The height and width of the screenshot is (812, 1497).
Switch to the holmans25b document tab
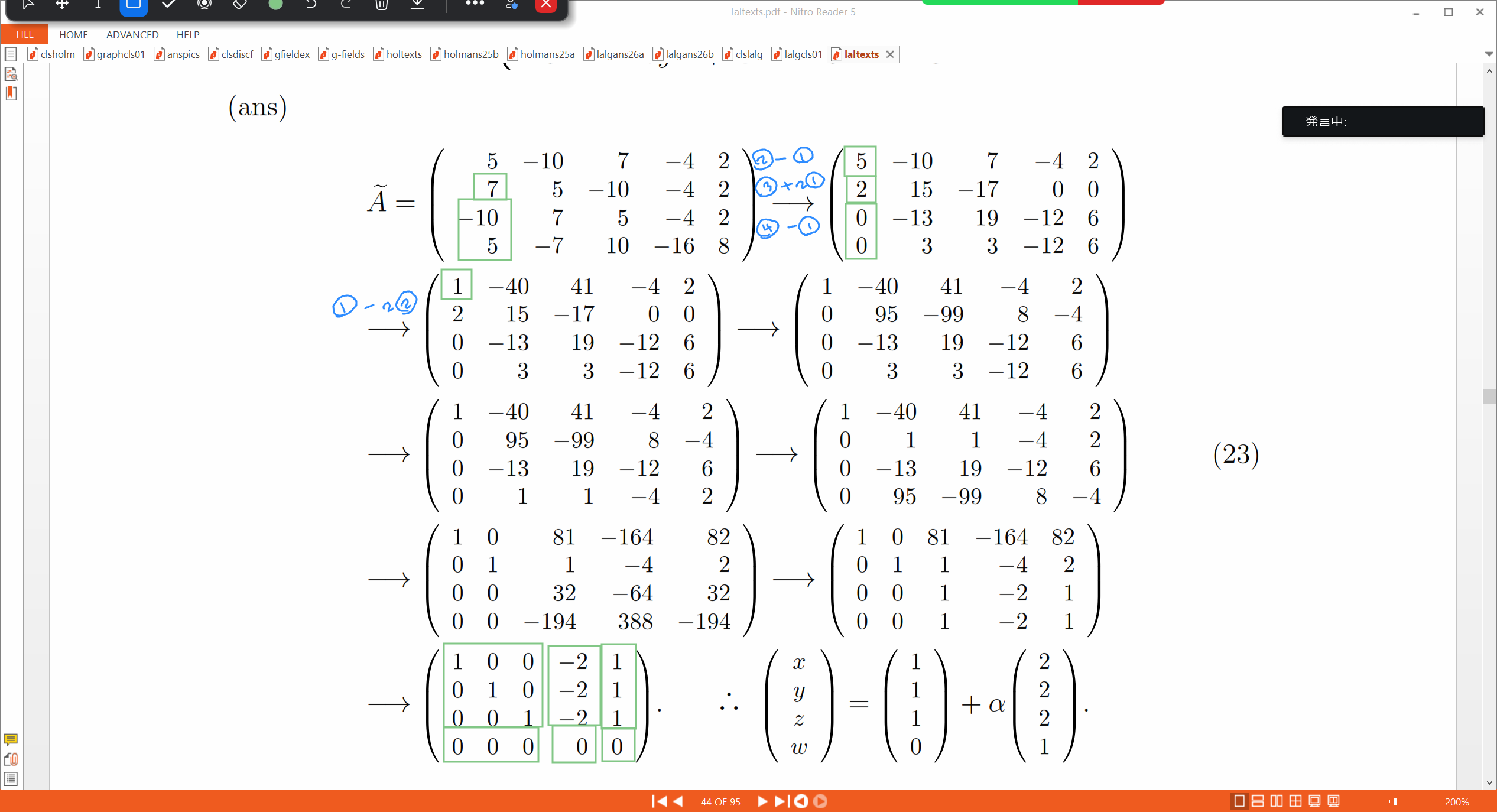coord(465,54)
